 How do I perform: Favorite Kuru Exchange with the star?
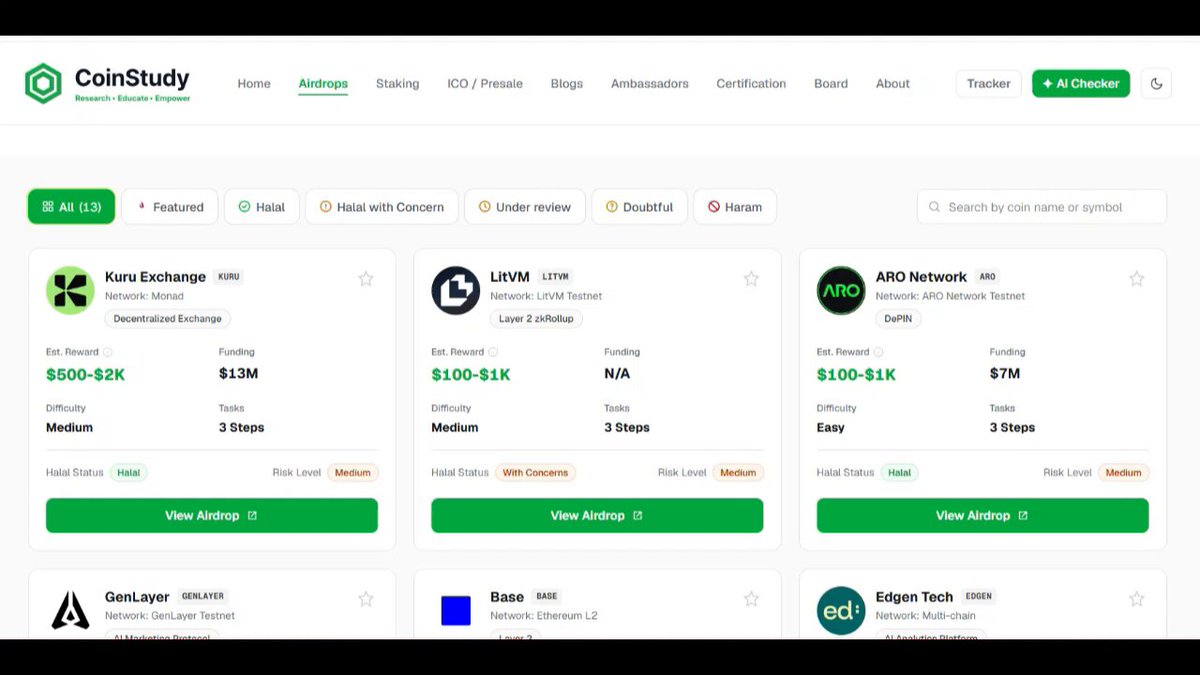click(366, 279)
